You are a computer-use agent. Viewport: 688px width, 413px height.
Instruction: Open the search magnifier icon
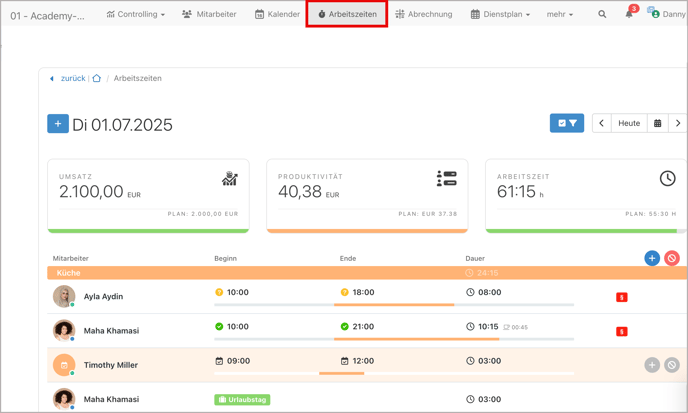coord(602,15)
